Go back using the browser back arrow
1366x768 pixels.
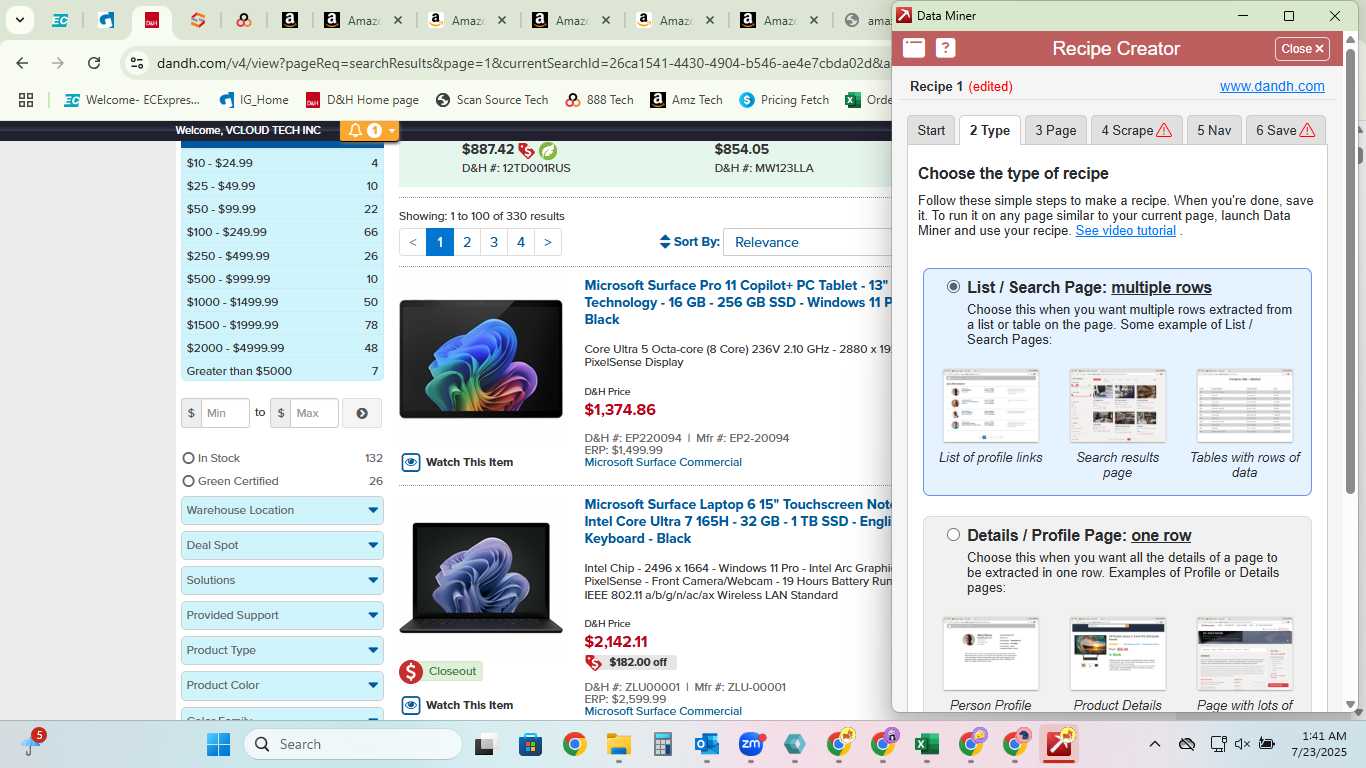tap(22, 63)
